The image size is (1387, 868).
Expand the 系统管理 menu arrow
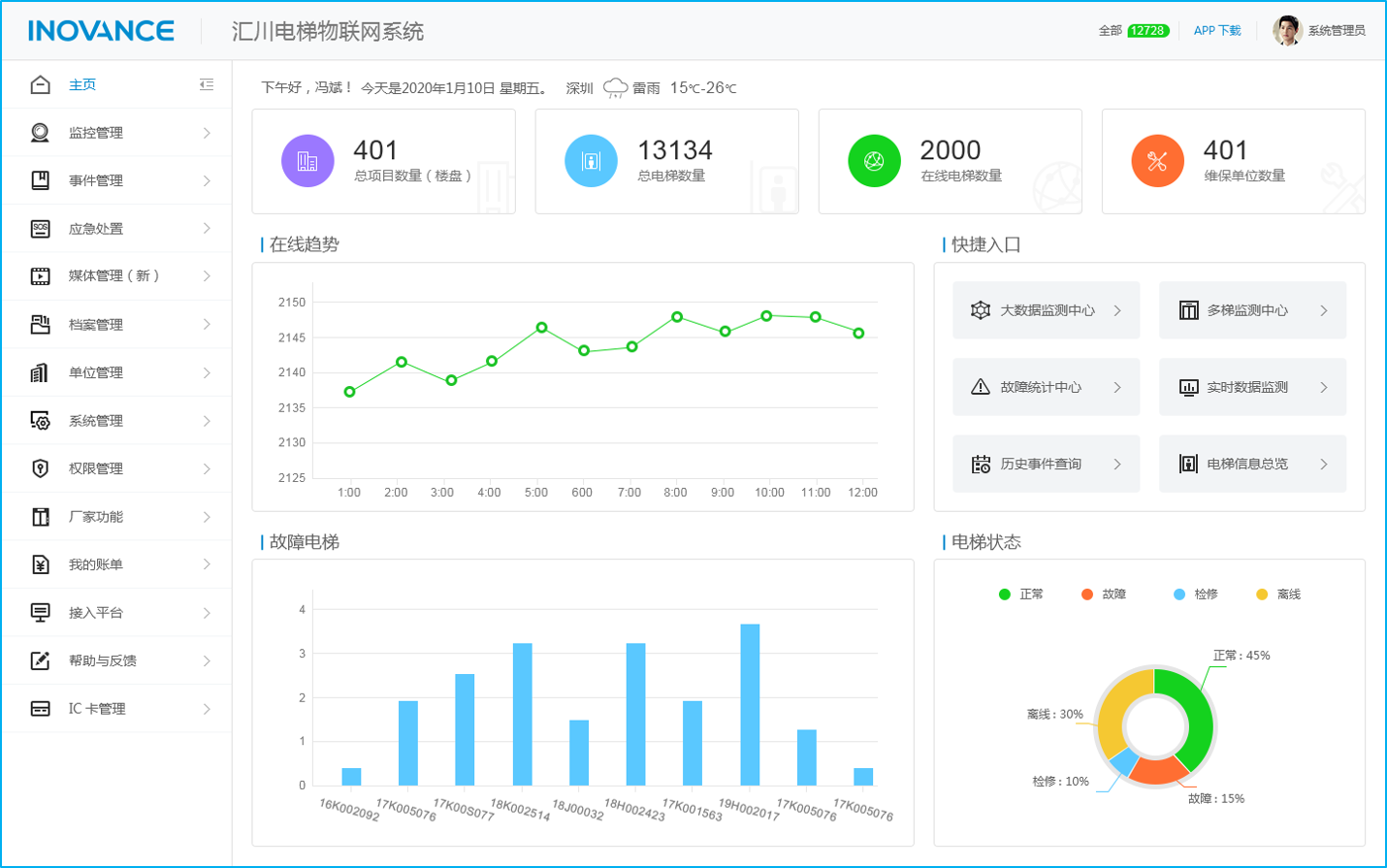coord(207,421)
